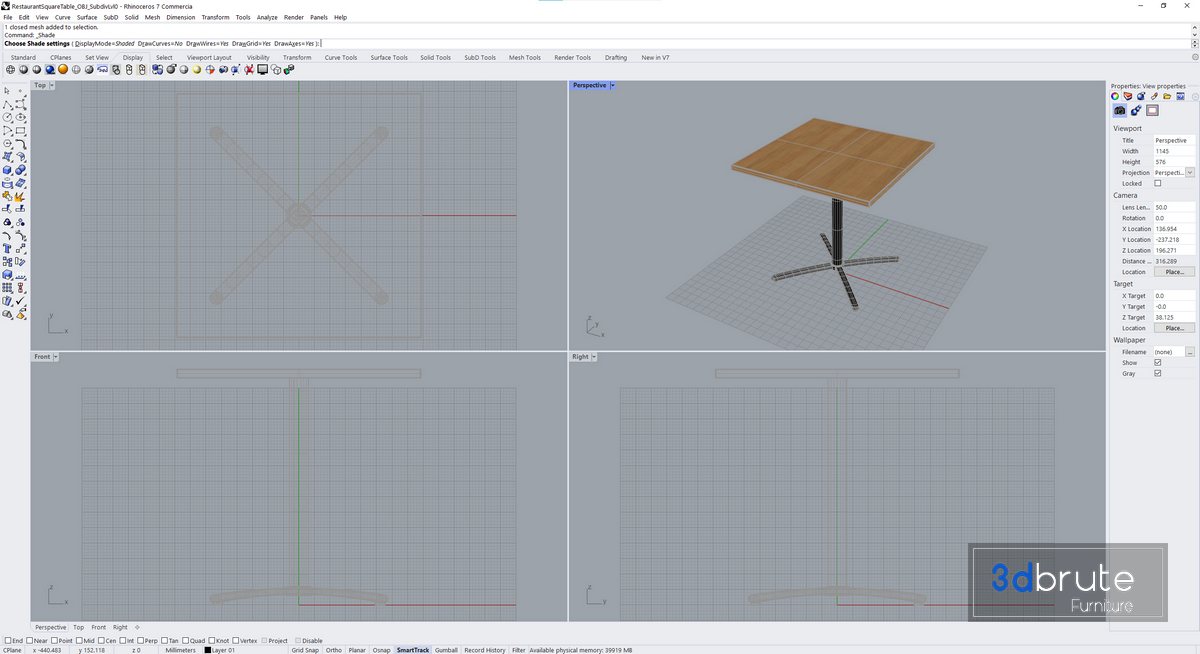Pick the selection arrow tool in sidebar
This screenshot has height=654, width=1200.
tap(7, 91)
